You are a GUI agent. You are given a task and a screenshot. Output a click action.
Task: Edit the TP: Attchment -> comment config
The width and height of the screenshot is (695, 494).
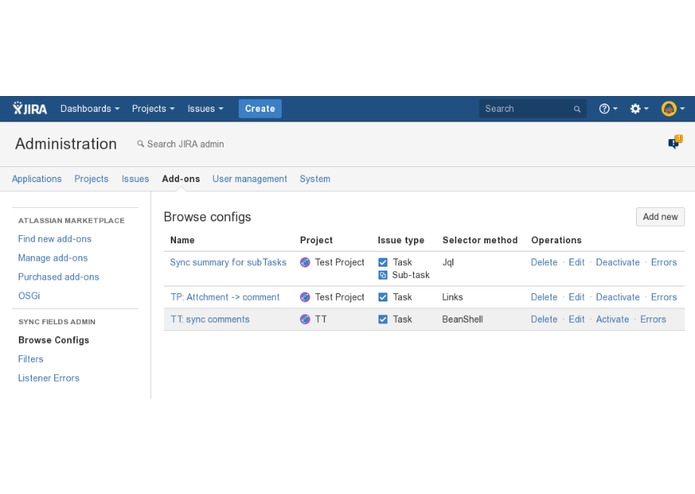point(576,297)
